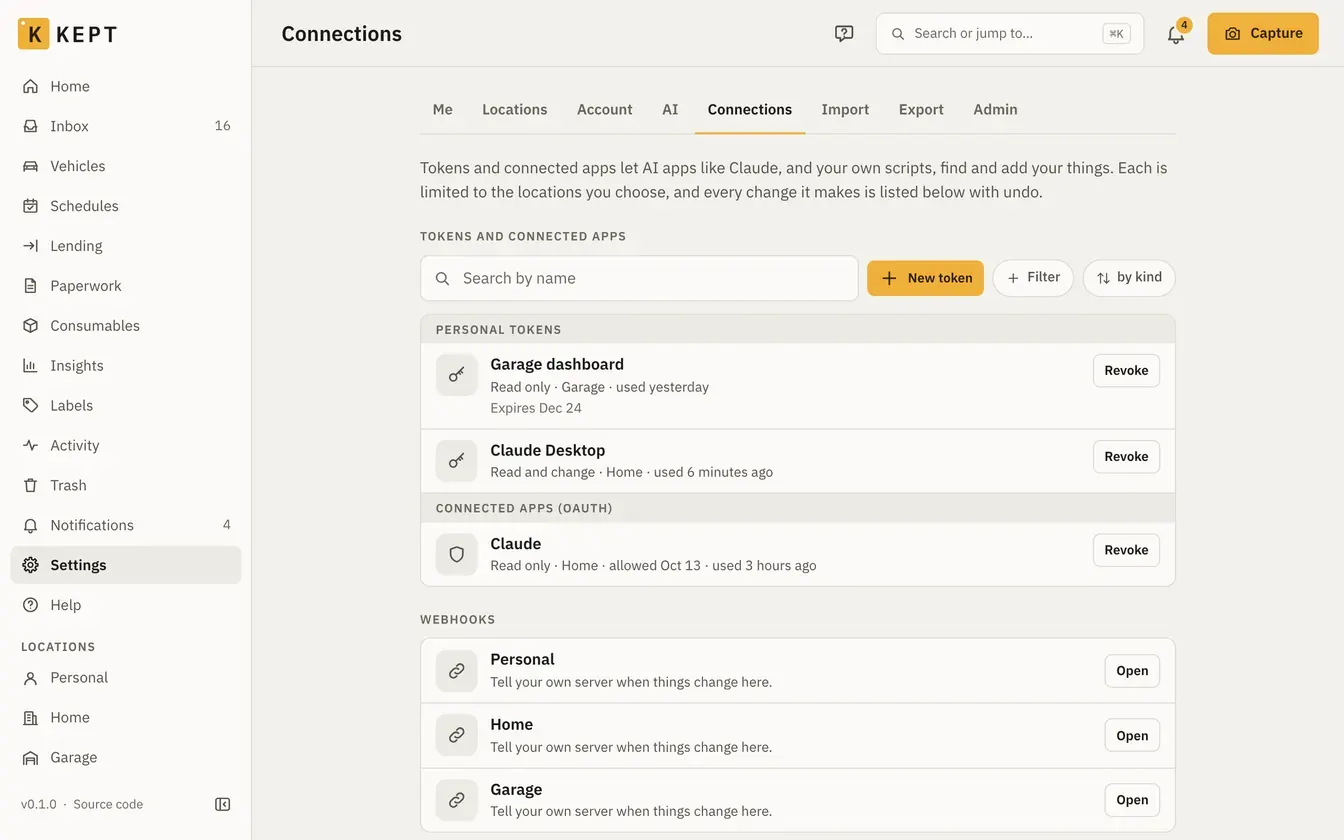
Task: Switch to the Import tab
Action: (845, 110)
